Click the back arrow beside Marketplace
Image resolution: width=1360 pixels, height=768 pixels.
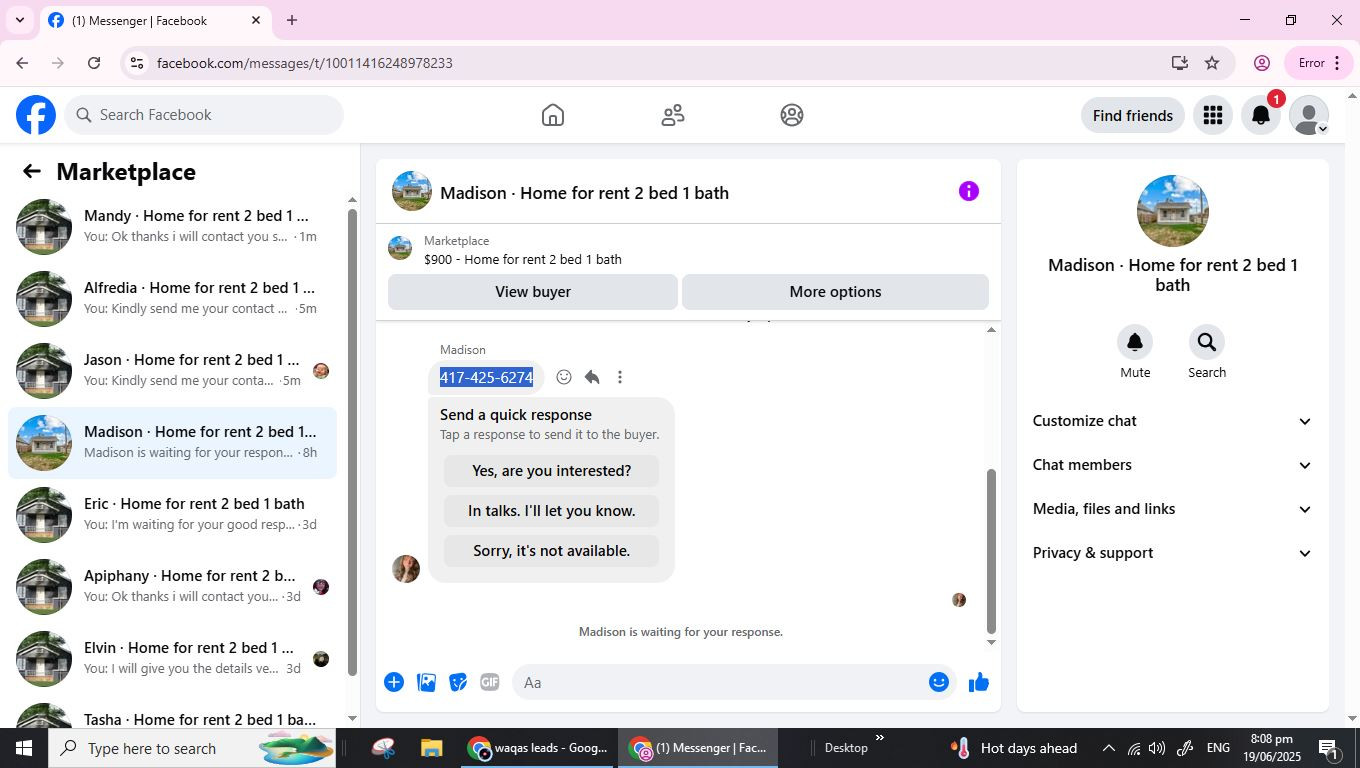coord(32,171)
